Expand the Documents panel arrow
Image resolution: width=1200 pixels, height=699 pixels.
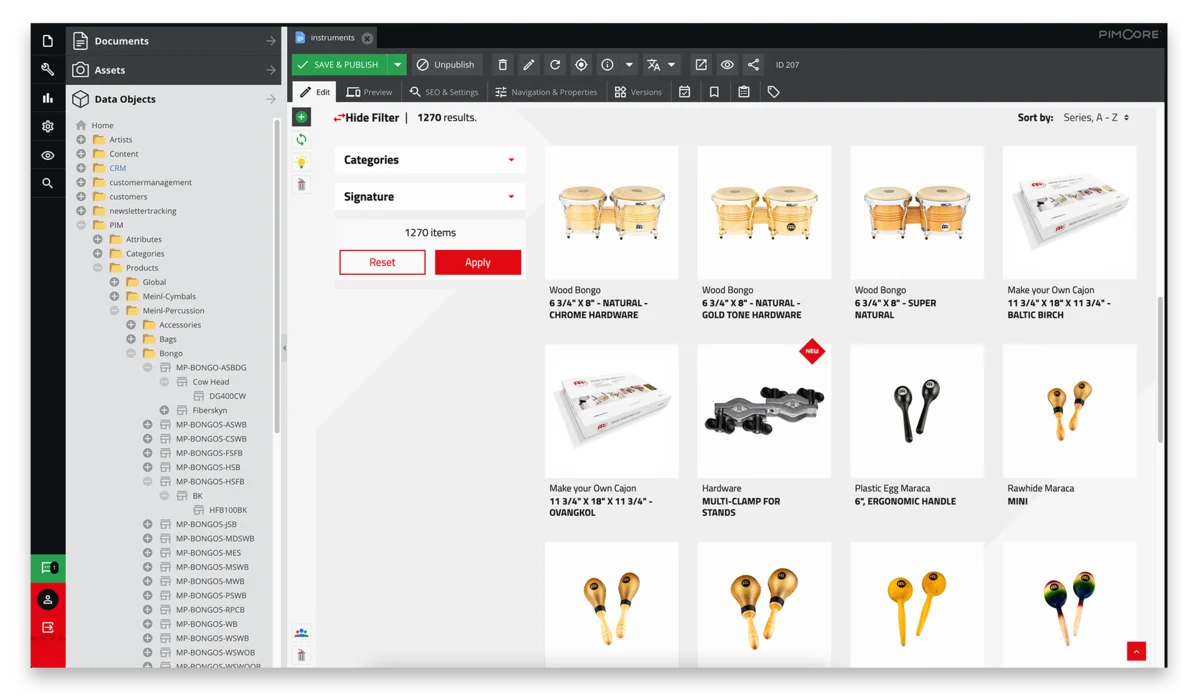[x=271, y=41]
